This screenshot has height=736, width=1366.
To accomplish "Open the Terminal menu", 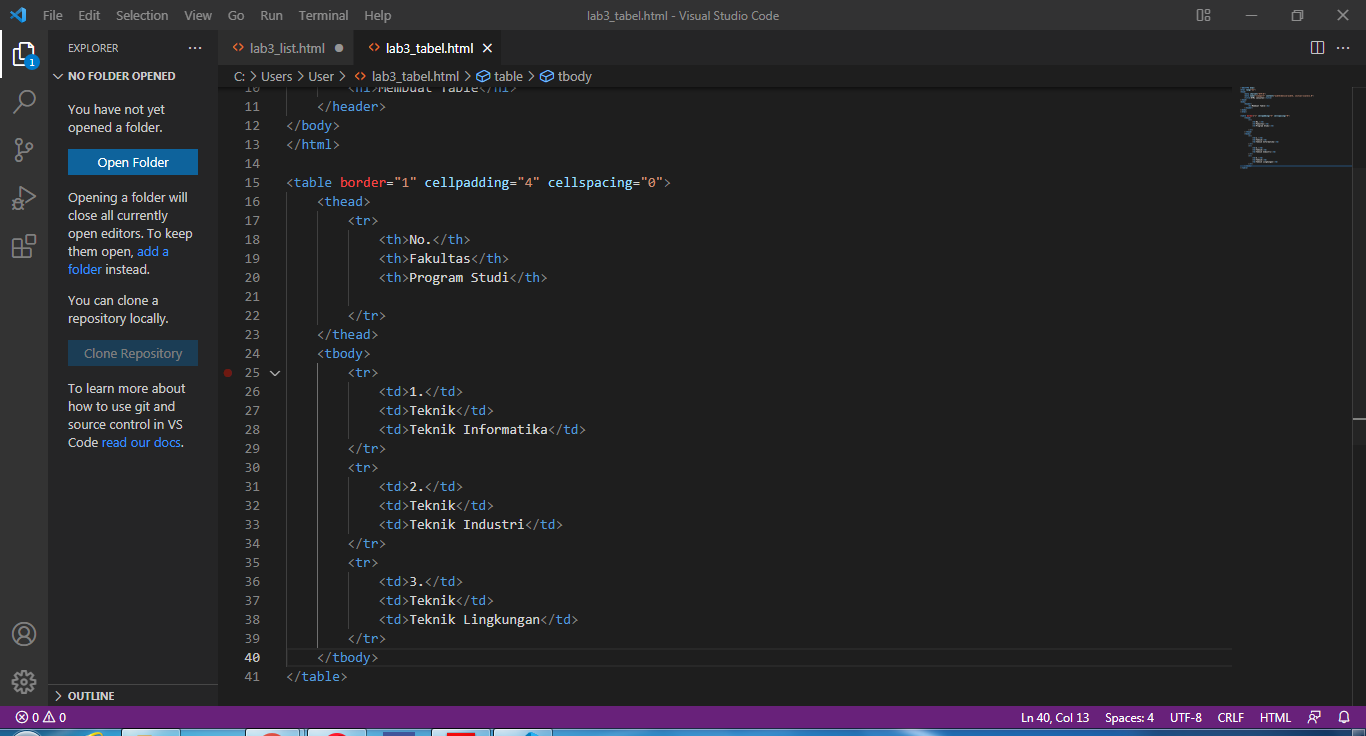I will pyautogui.click(x=322, y=15).
